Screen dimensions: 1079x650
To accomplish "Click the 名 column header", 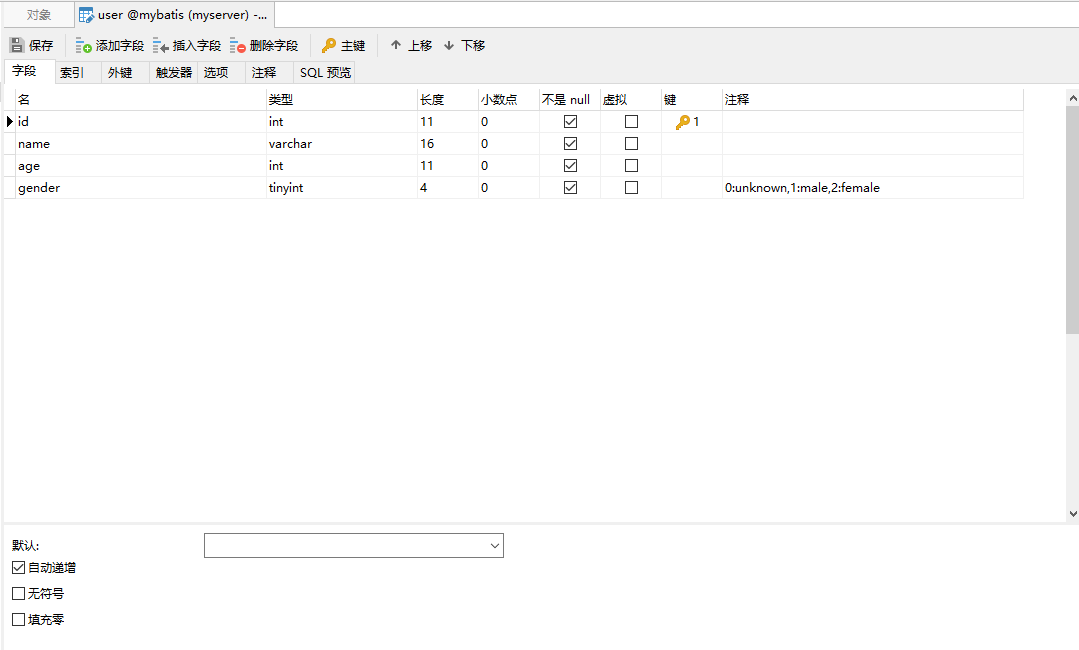I will 140,100.
